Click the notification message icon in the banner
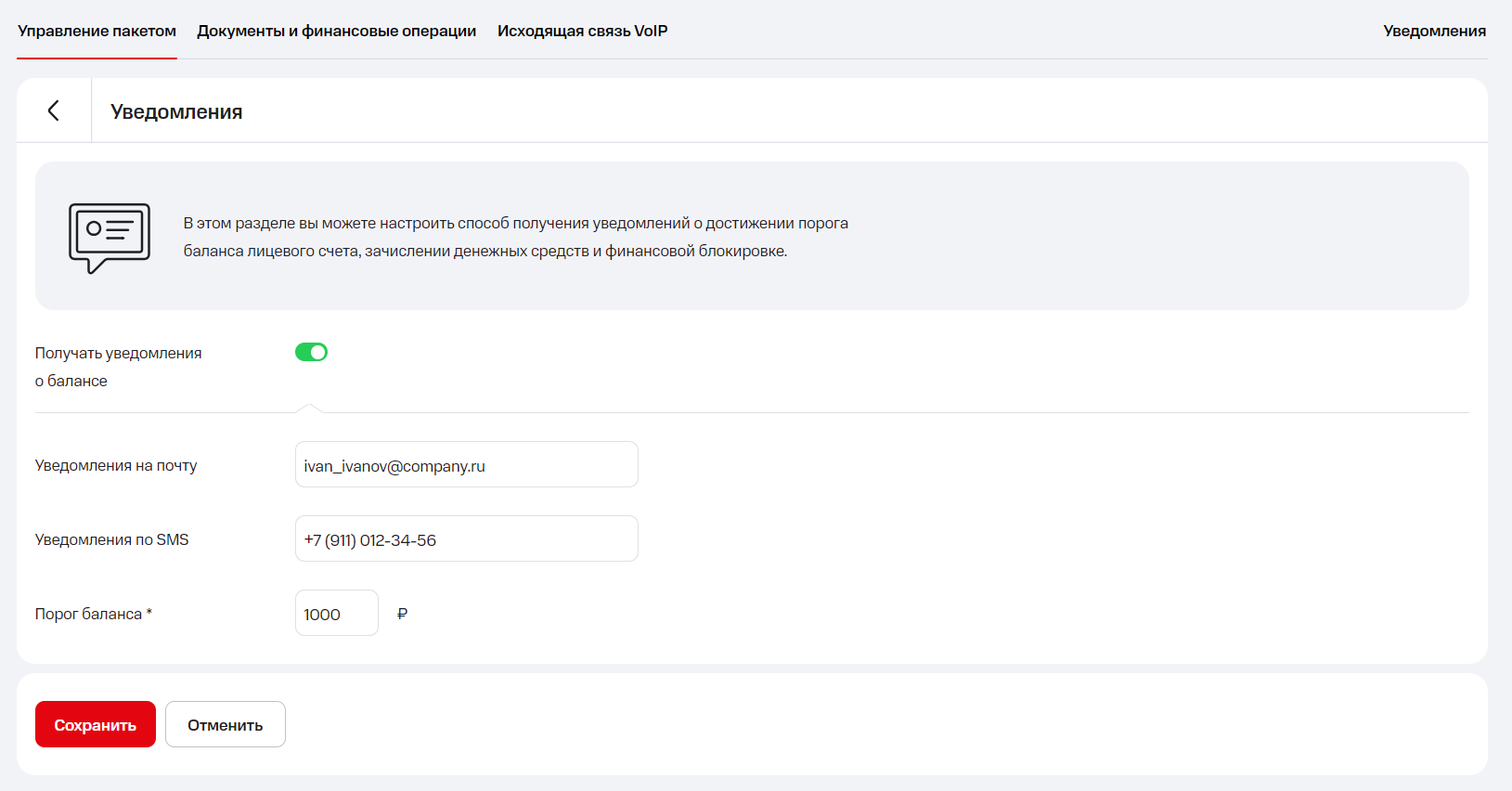 point(109,237)
